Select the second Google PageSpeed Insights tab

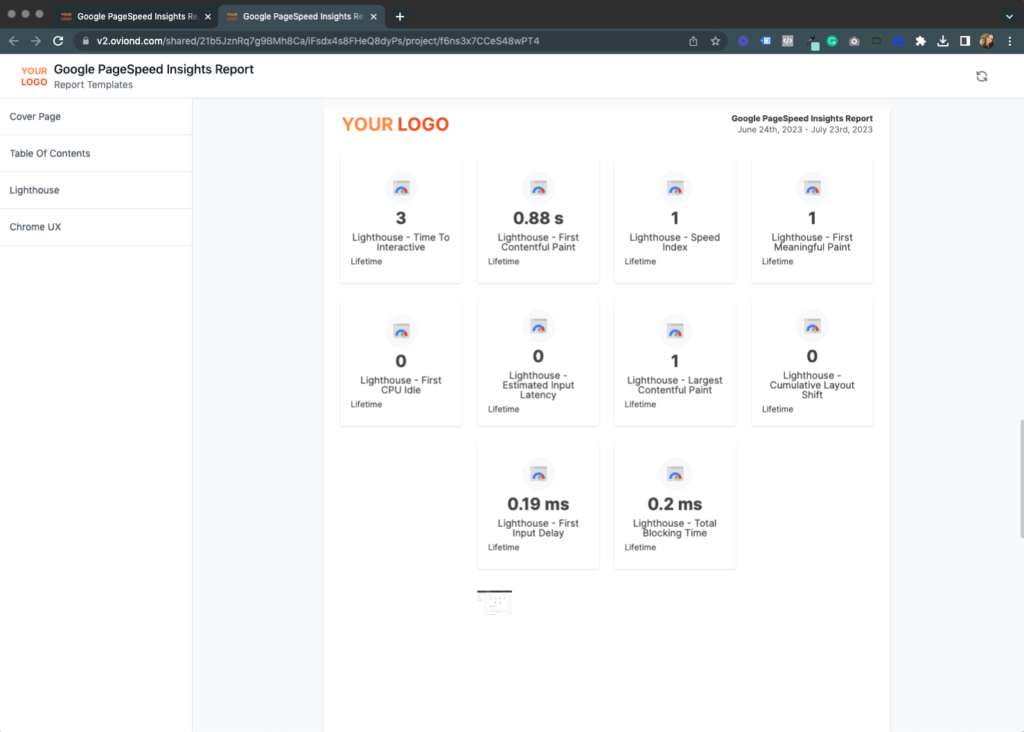click(x=302, y=16)
